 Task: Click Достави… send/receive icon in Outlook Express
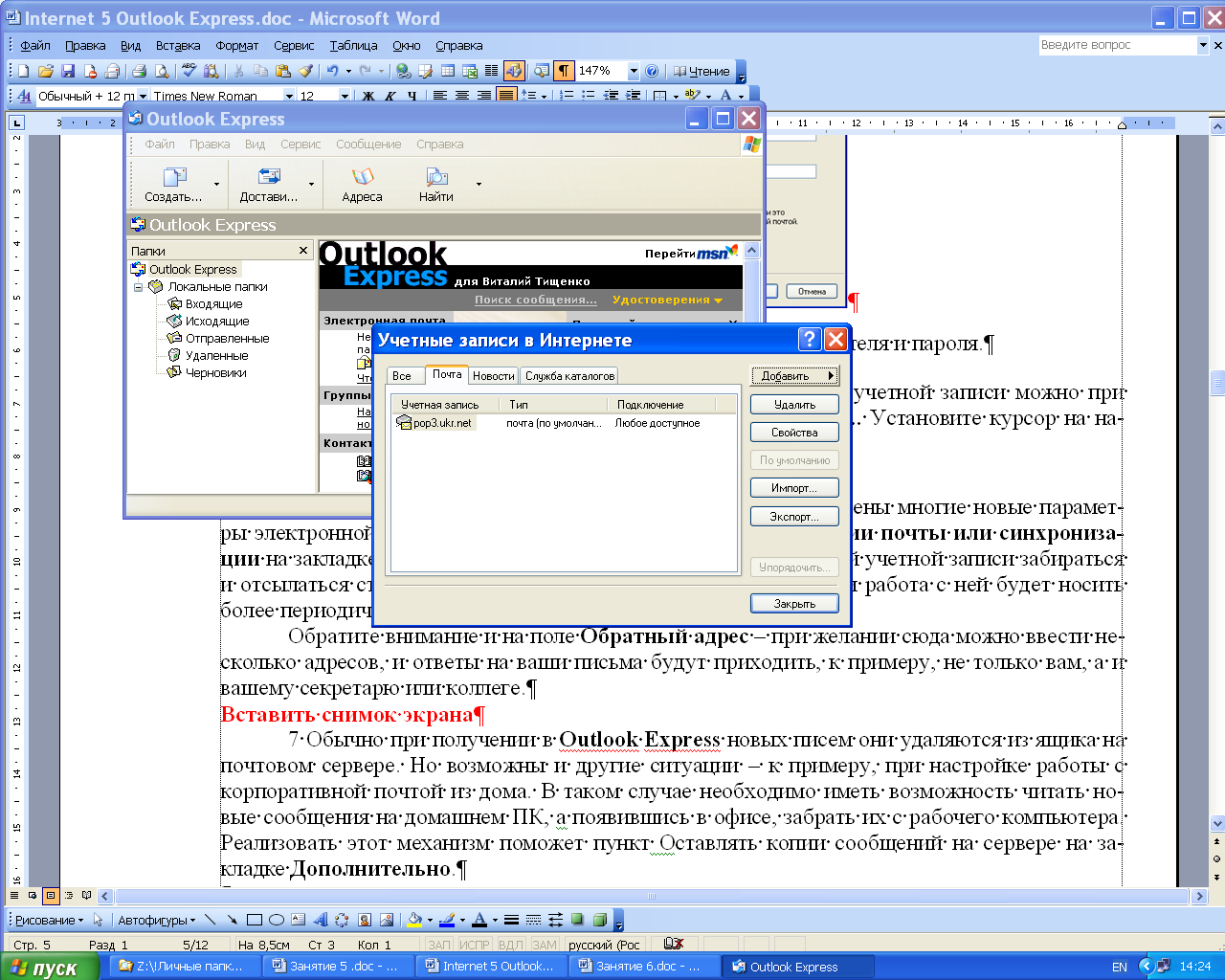[x=269, y=184]
